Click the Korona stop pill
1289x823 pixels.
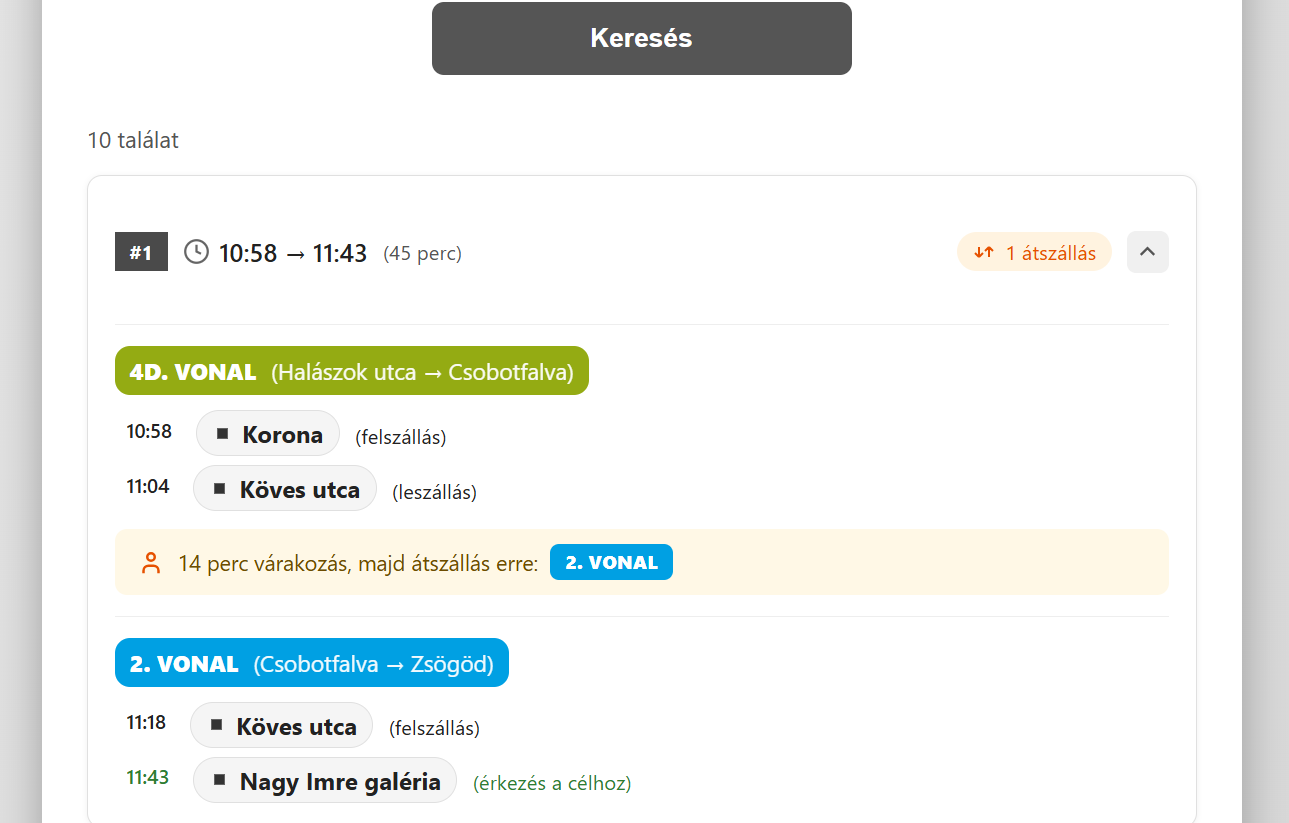point(267,433)
